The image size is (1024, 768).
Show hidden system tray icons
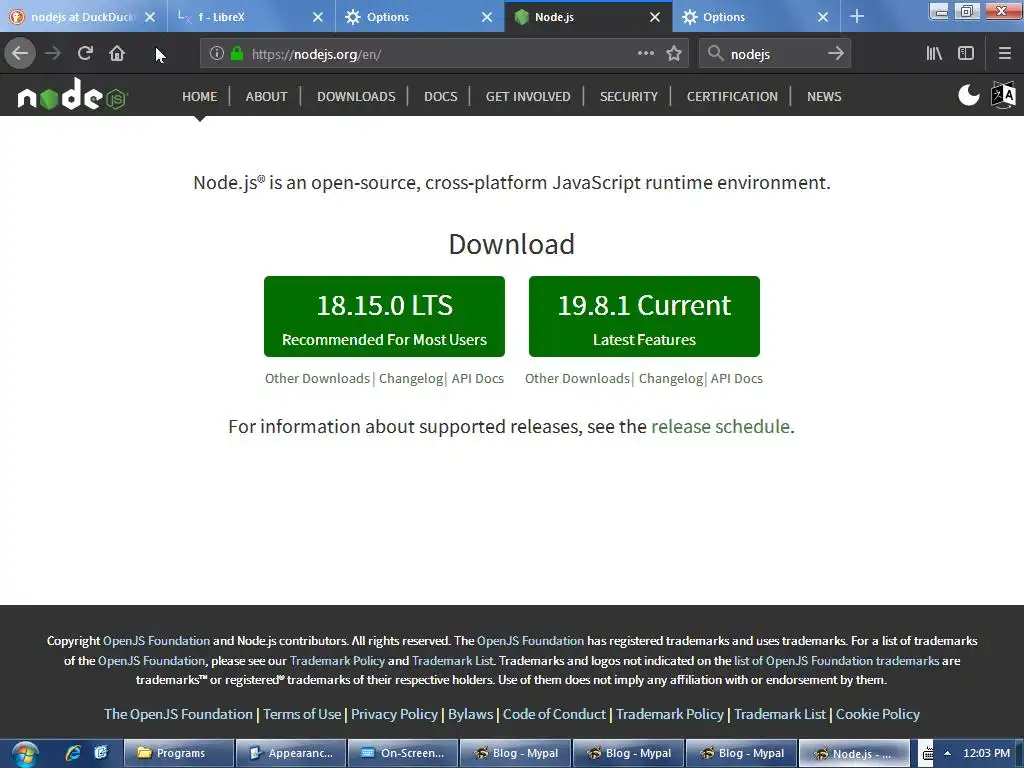[x=947, y=754]
